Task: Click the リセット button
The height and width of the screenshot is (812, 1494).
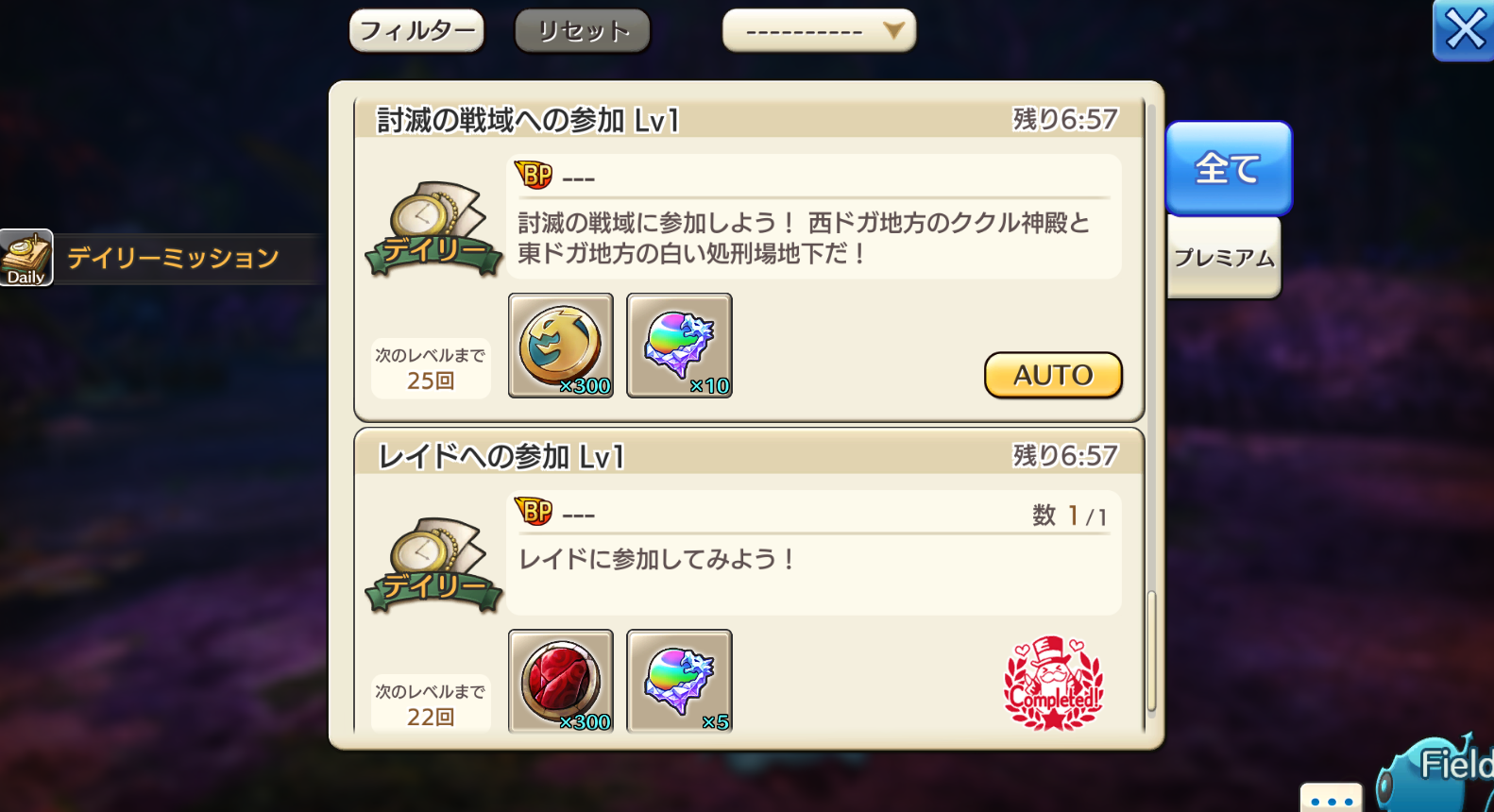Action: point(583,31)
